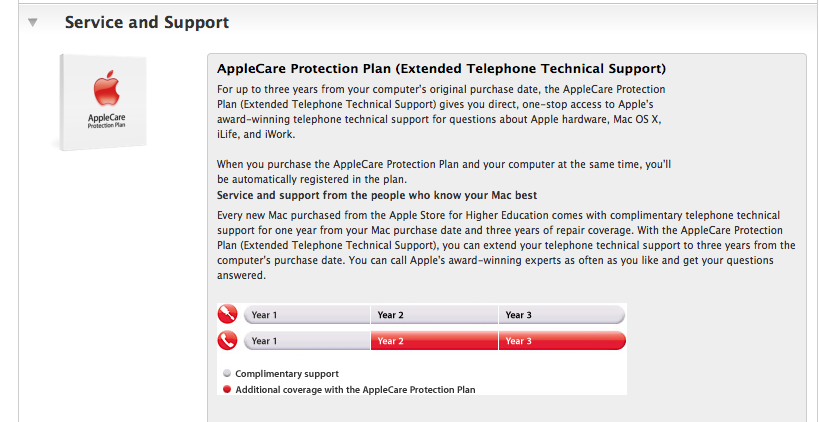Select Year 2 in repair coverage bar

pyautogui.click(x=434, y=315)
